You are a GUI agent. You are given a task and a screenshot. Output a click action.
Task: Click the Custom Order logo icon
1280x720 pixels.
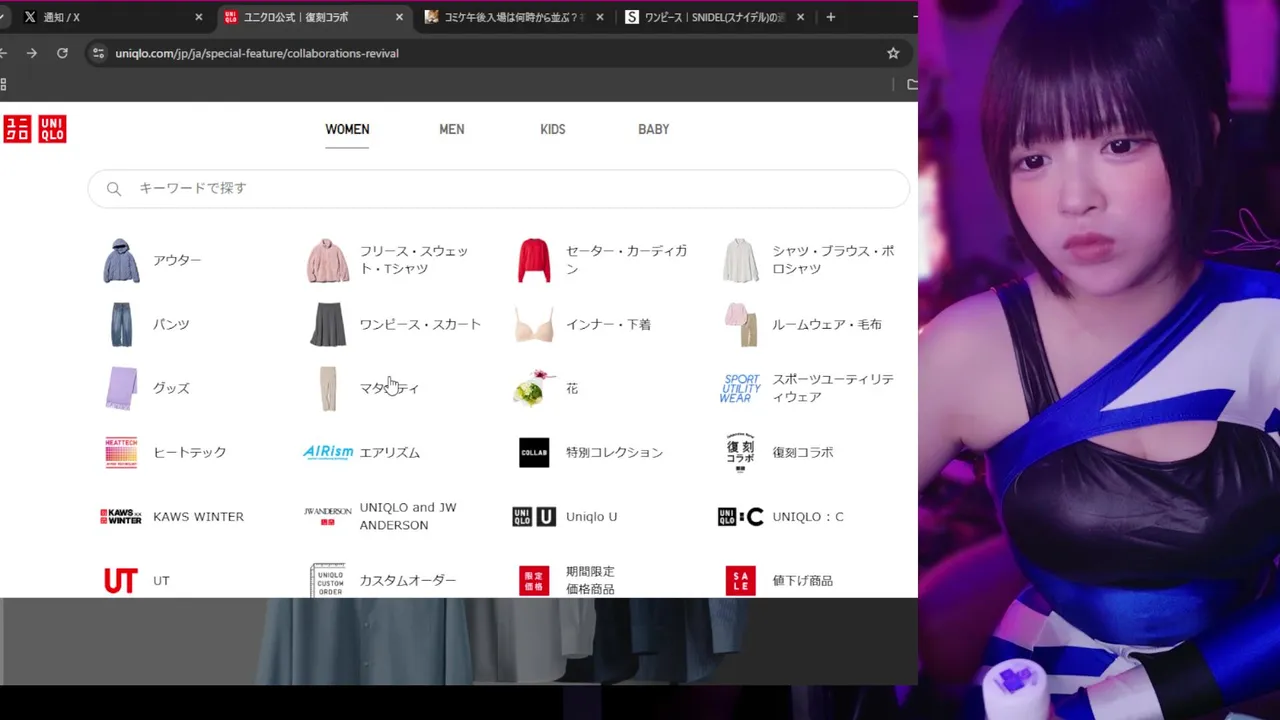point(328,580)
